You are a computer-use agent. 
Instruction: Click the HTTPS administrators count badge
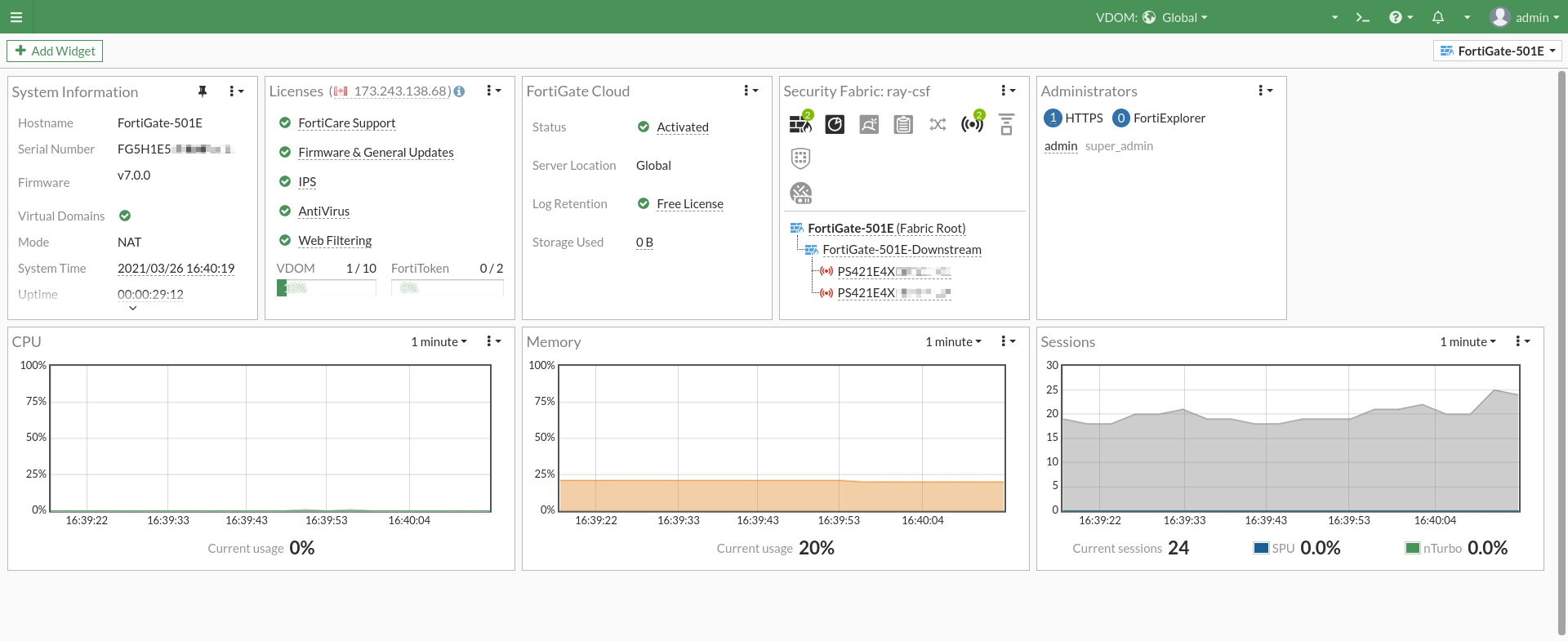click(1053, 118)
